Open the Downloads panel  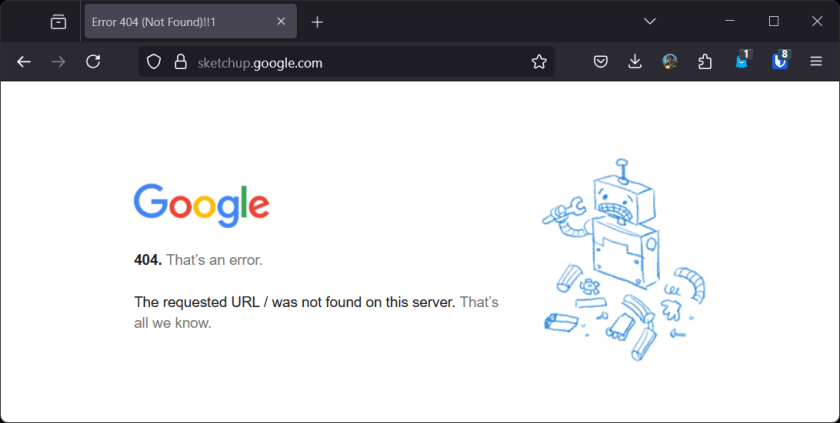click(x=635, y=62)
